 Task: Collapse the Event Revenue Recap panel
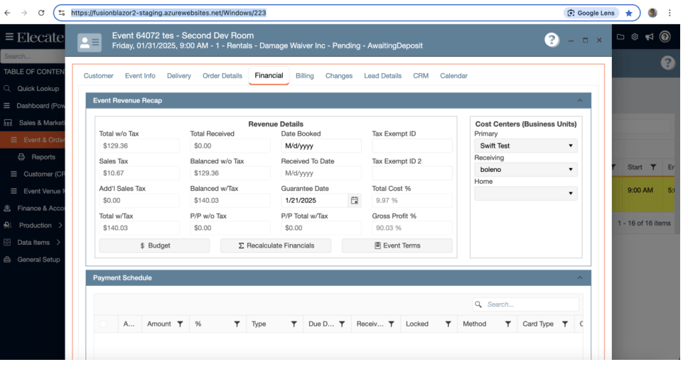coord(580,100)
